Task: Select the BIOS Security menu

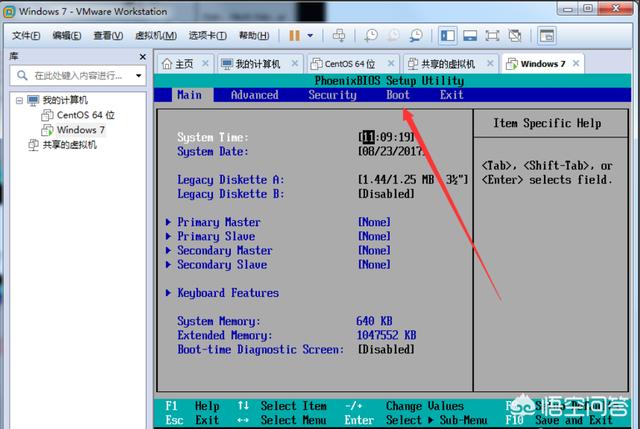Action: [x=332, y=95]
